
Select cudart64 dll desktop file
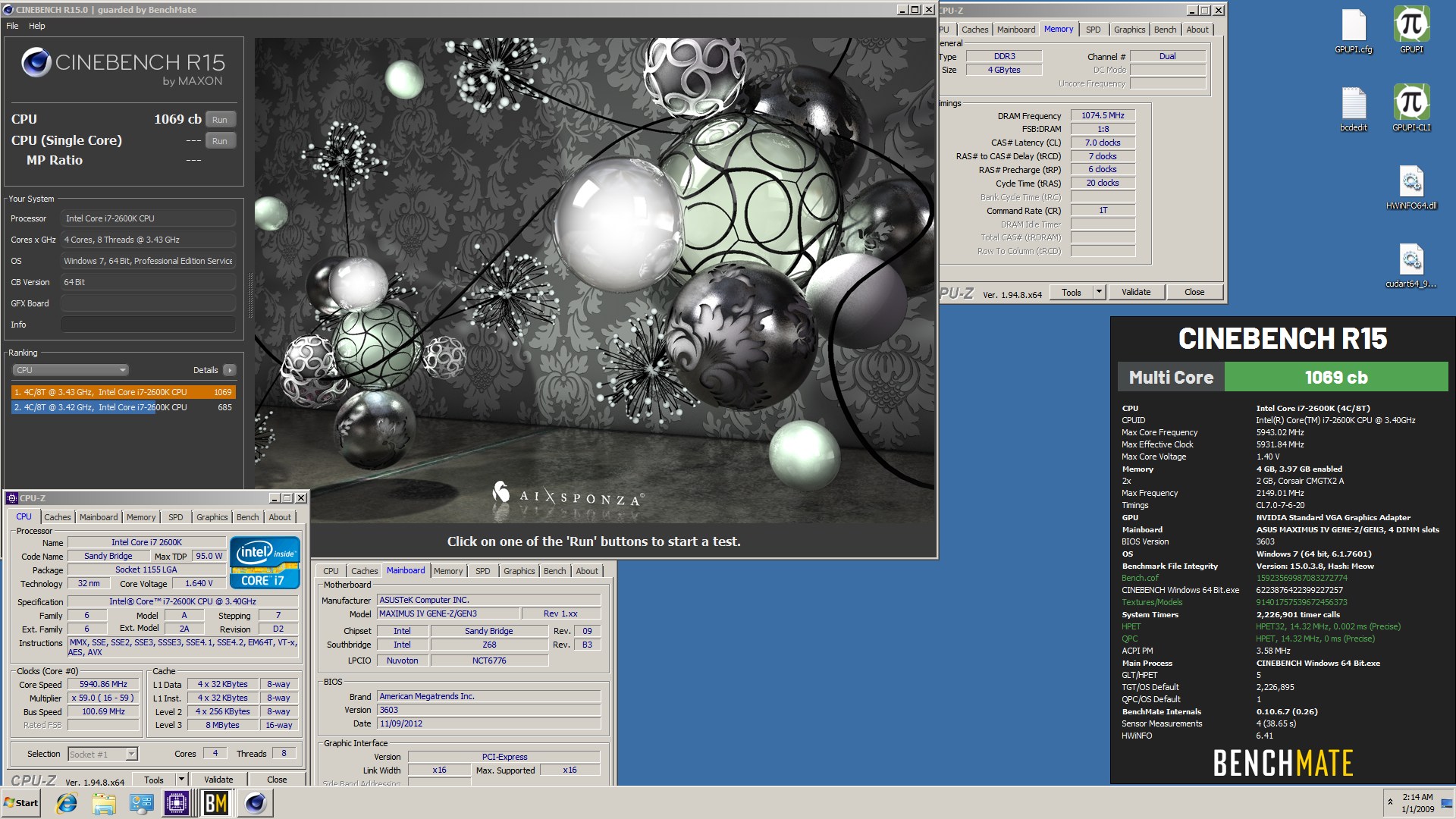(1411, 265)
